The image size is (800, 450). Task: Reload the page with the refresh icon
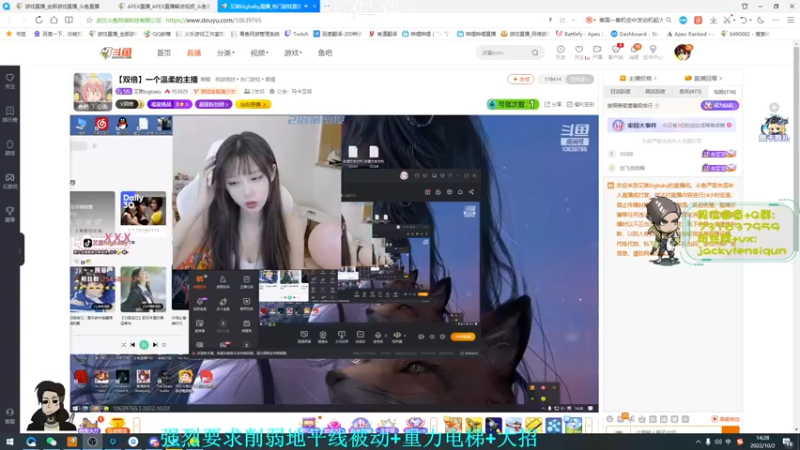coord(39,20)
